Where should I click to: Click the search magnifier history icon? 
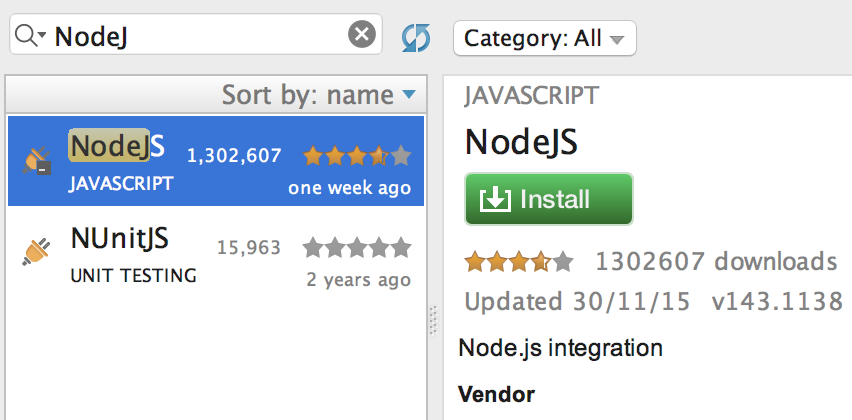click(29, 36)
